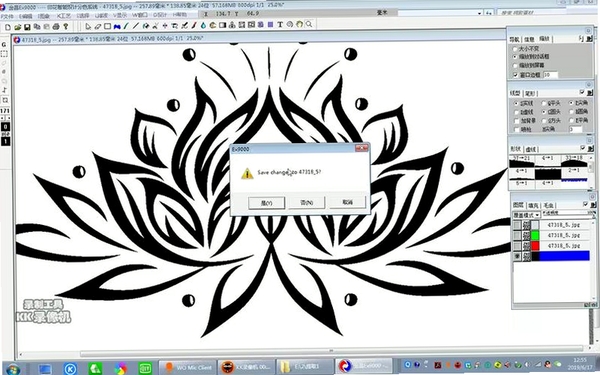Close the Ex9000 save dialog

click(362, 148)
